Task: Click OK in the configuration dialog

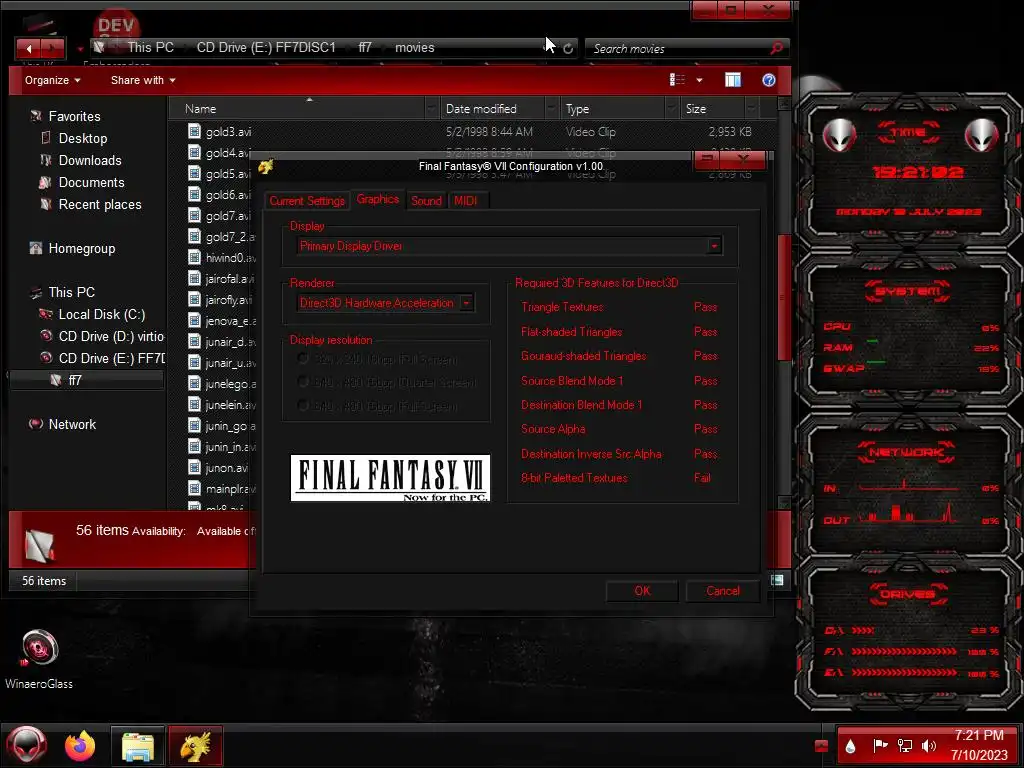Action: 642,591
